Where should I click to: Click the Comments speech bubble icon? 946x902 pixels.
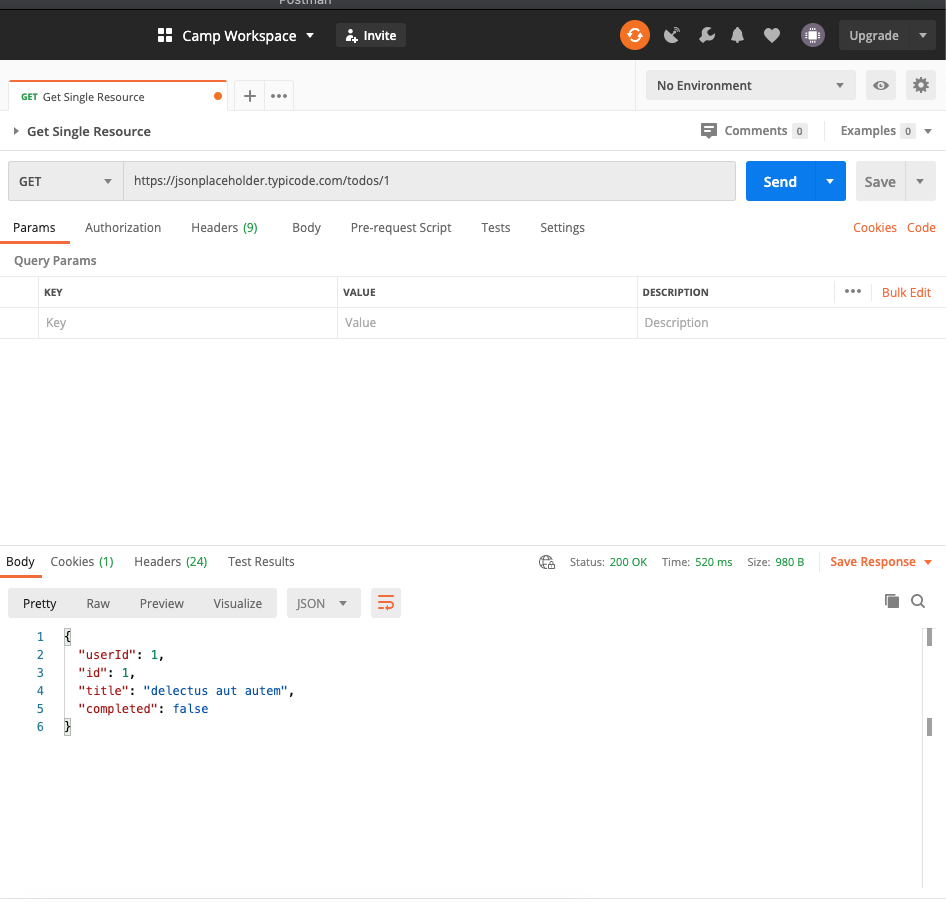tap(709, 130)
